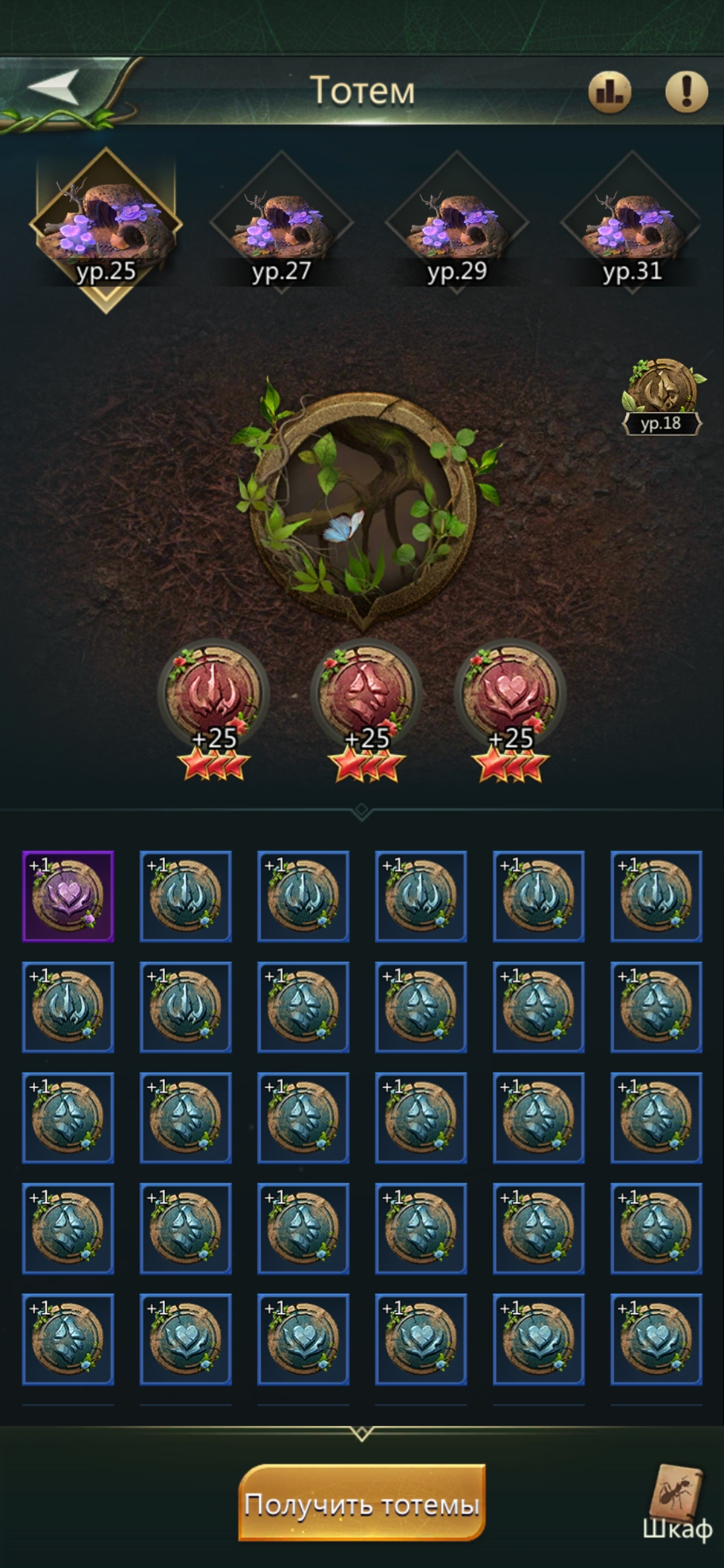Screen dimensions: 724x1568
Task: Tap the Получить тотемы button
Action: pos(362,1503)
